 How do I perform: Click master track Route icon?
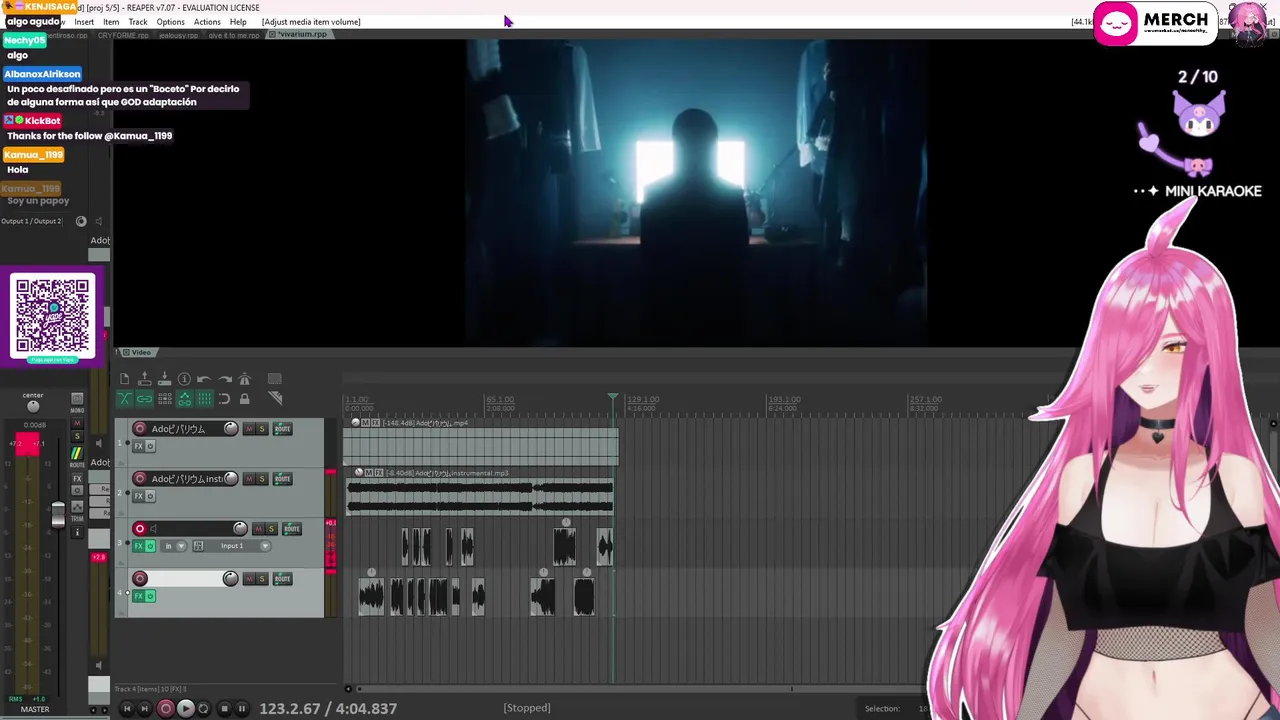click(77, 453)
